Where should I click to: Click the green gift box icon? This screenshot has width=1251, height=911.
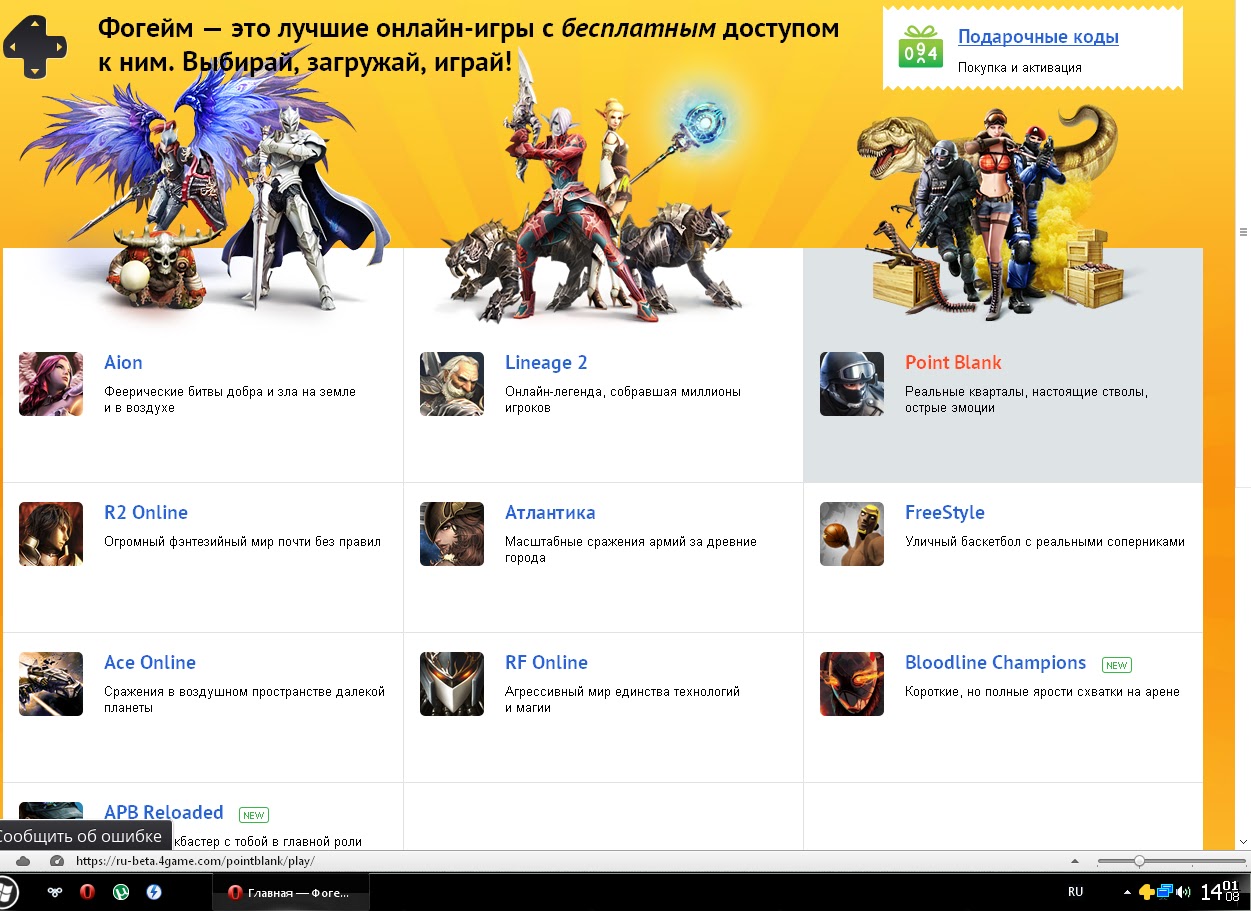point(920,47)
